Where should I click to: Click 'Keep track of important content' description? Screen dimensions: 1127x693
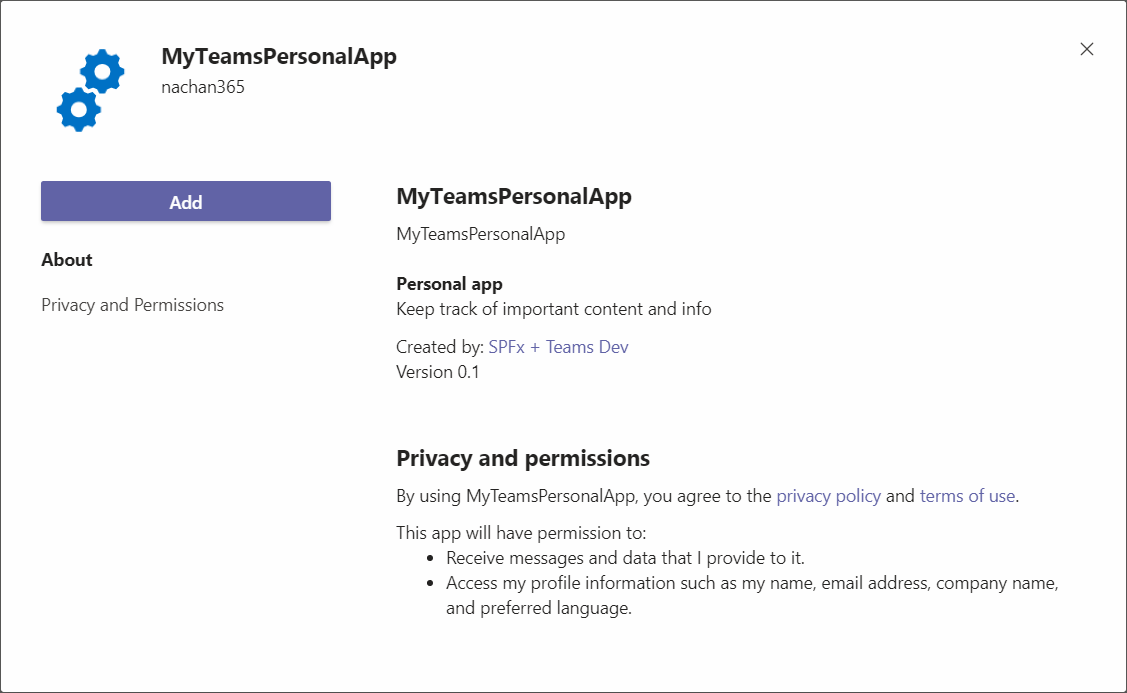(554, 309)
